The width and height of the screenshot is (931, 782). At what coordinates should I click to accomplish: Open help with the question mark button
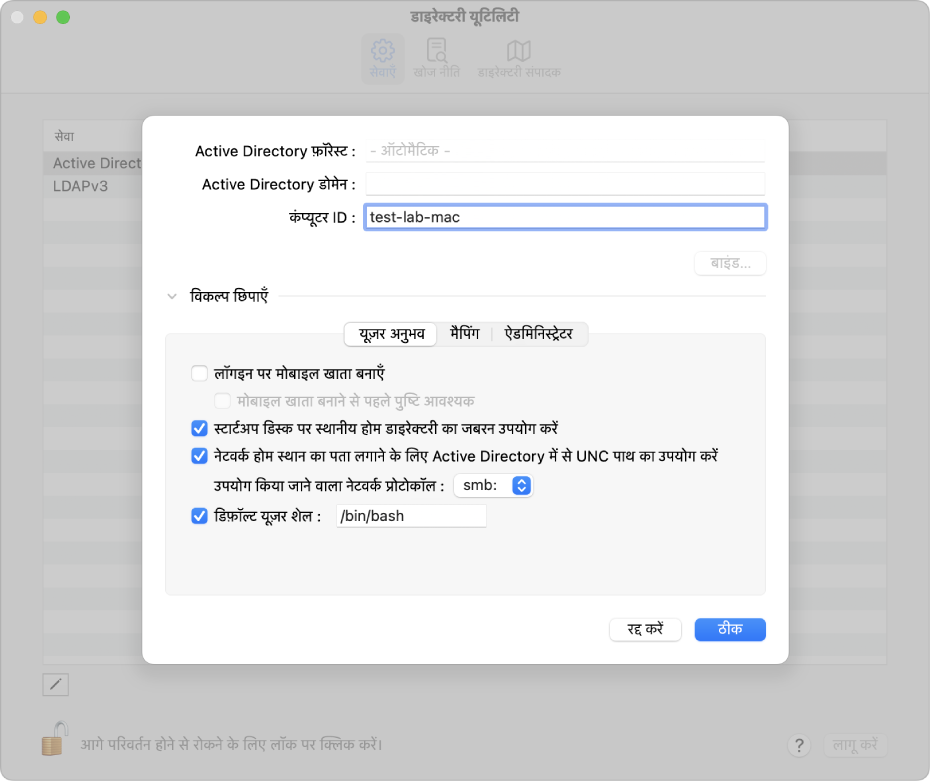click(x=799, y=745)
